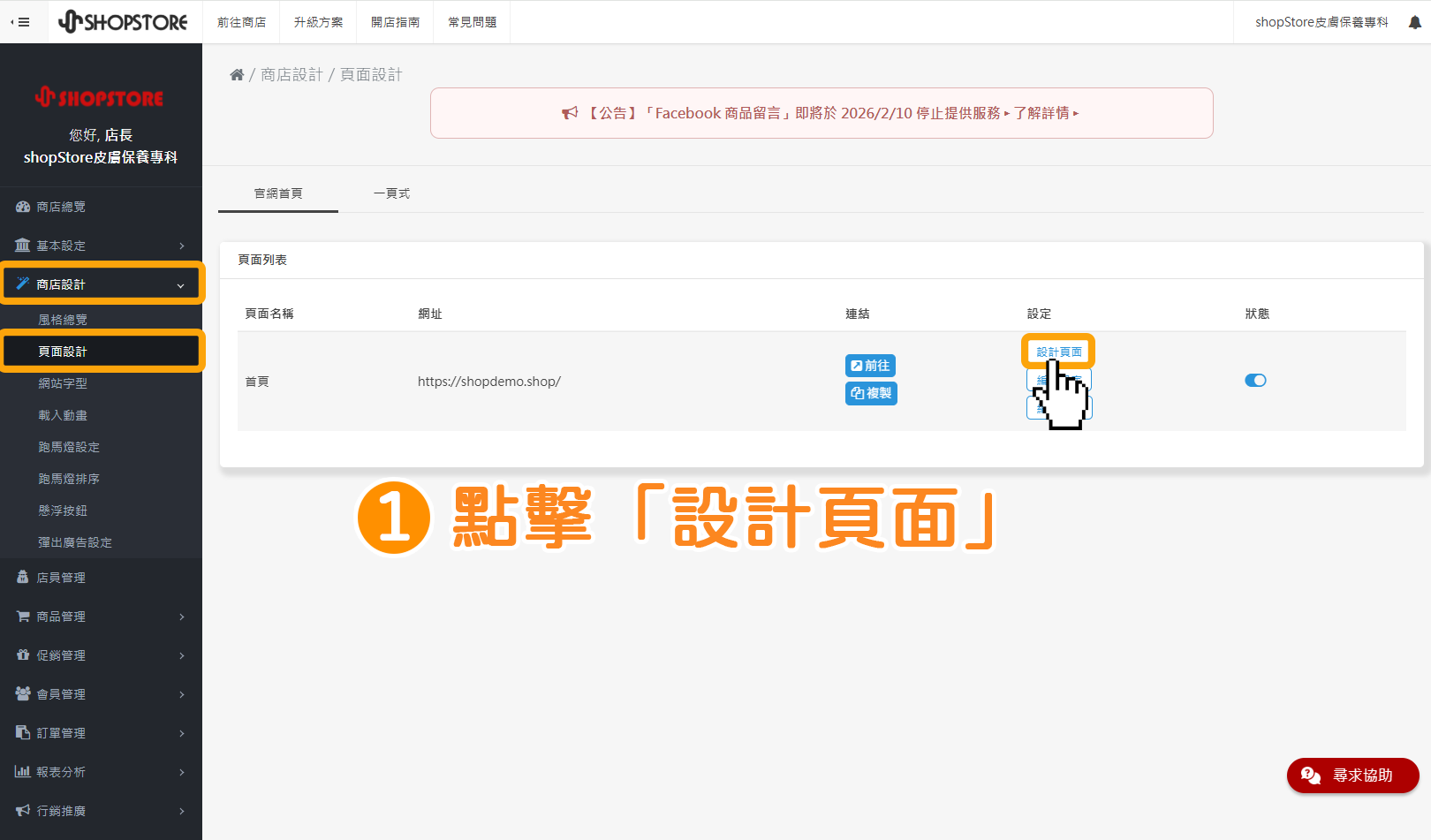Click the SHOPSTORE logo in sidebar

(x=100, y=97)
